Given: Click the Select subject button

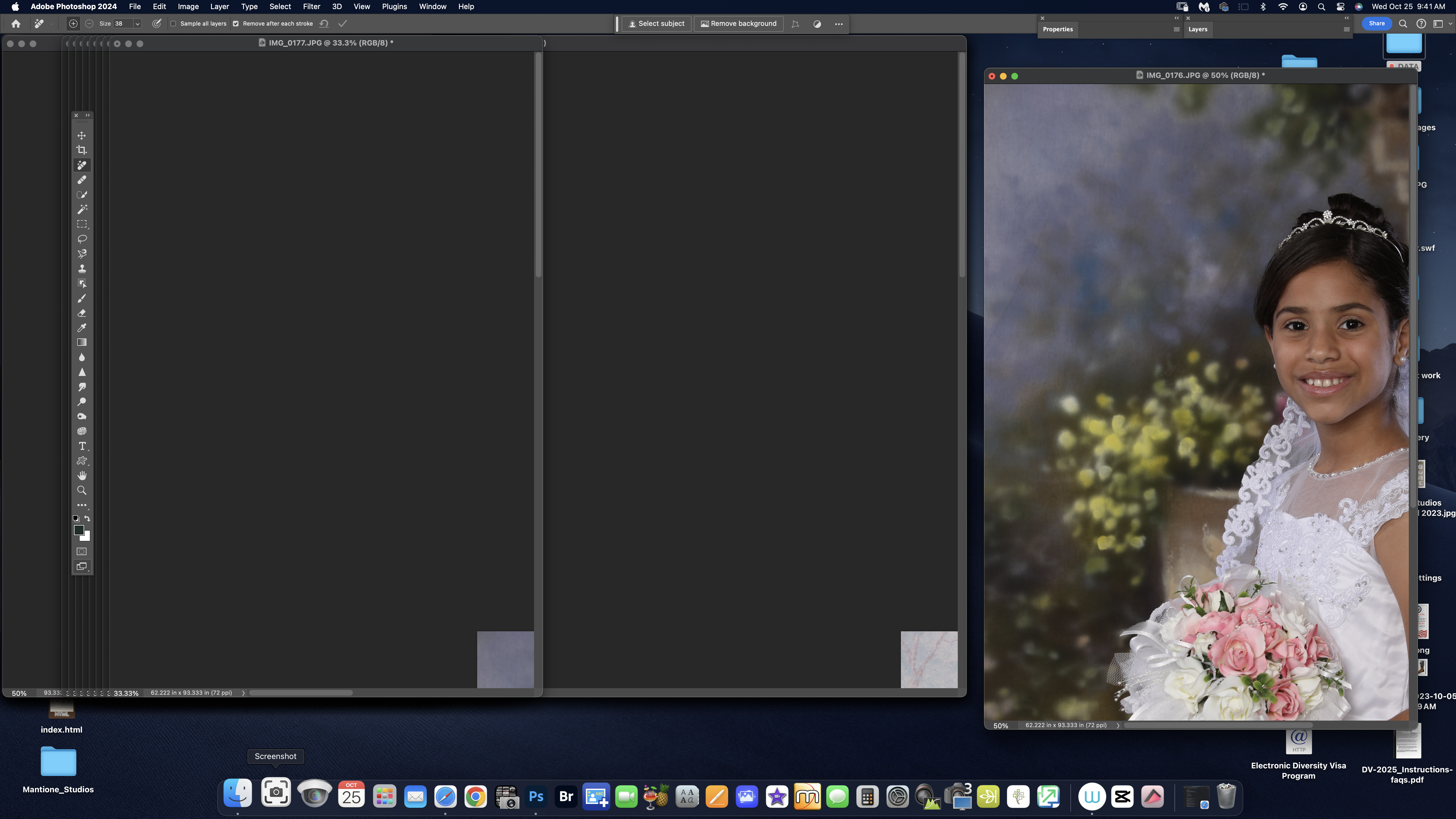Looking at the screenshot, I should point(656,24).
